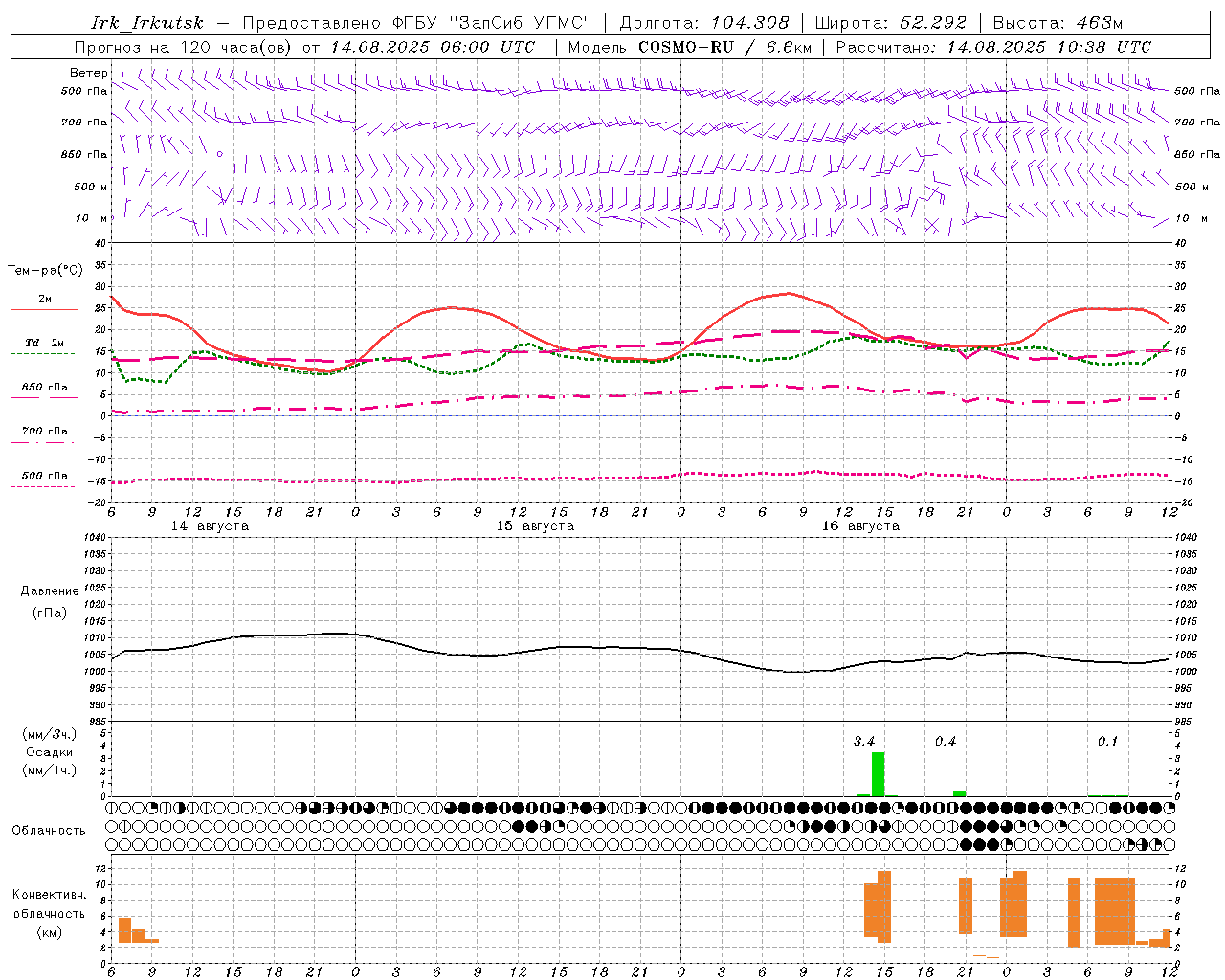Click the 'Давление' pressure label

point(50,591)
